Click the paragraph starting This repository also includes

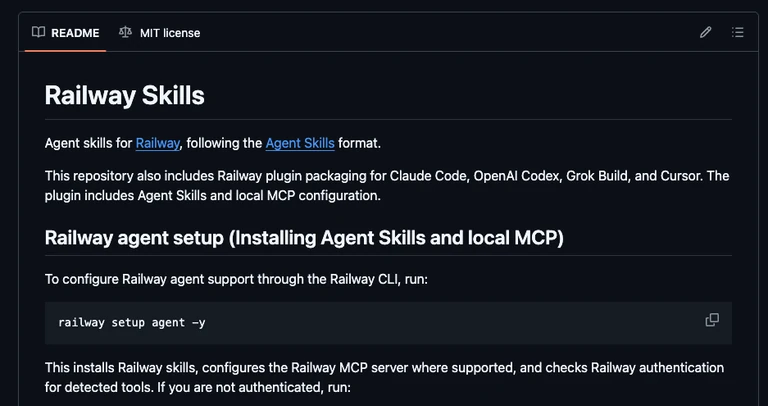[x=387, y=186]
